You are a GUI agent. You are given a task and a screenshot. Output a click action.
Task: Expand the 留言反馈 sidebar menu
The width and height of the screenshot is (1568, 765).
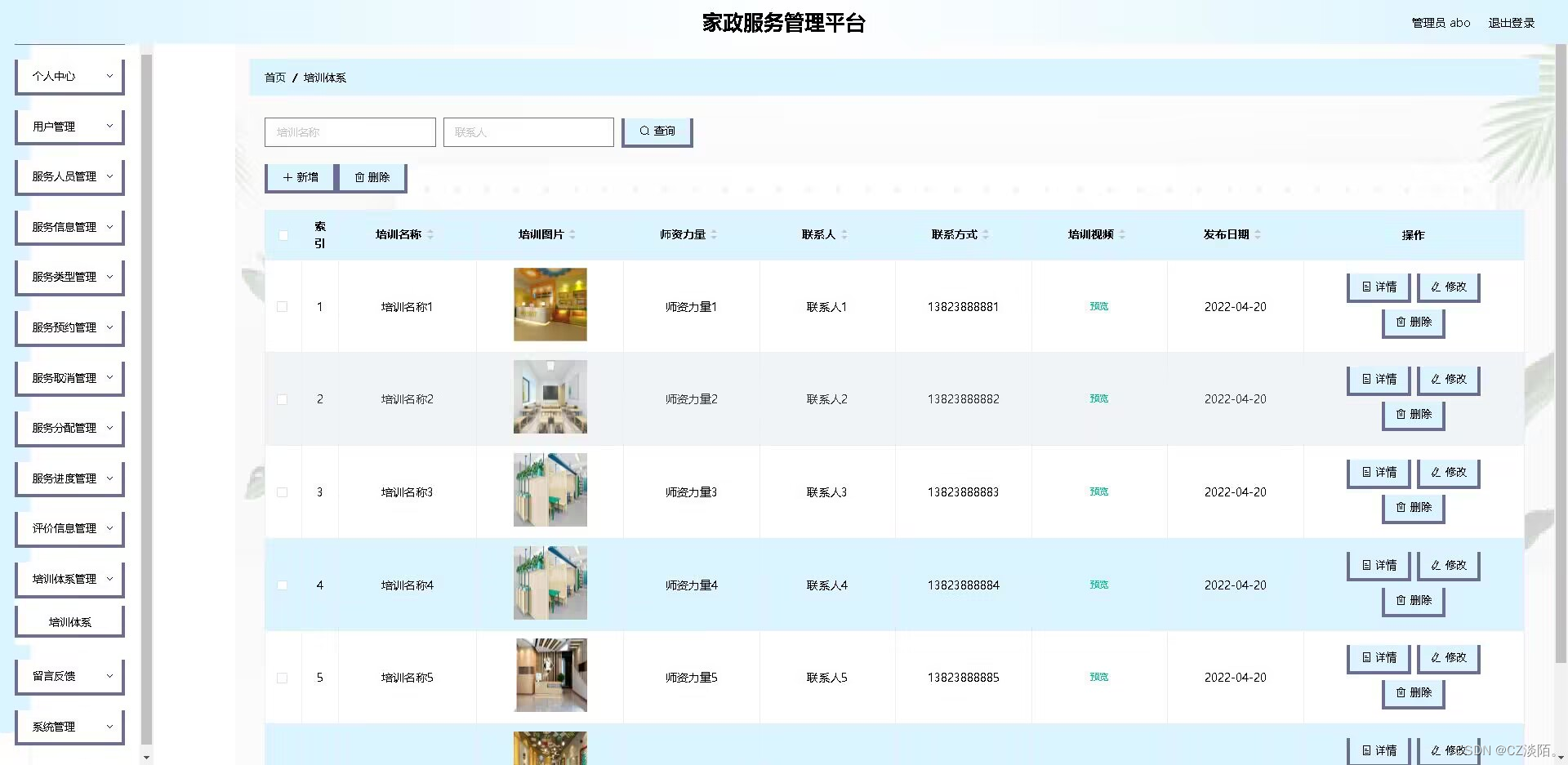[x=69, y=677]
